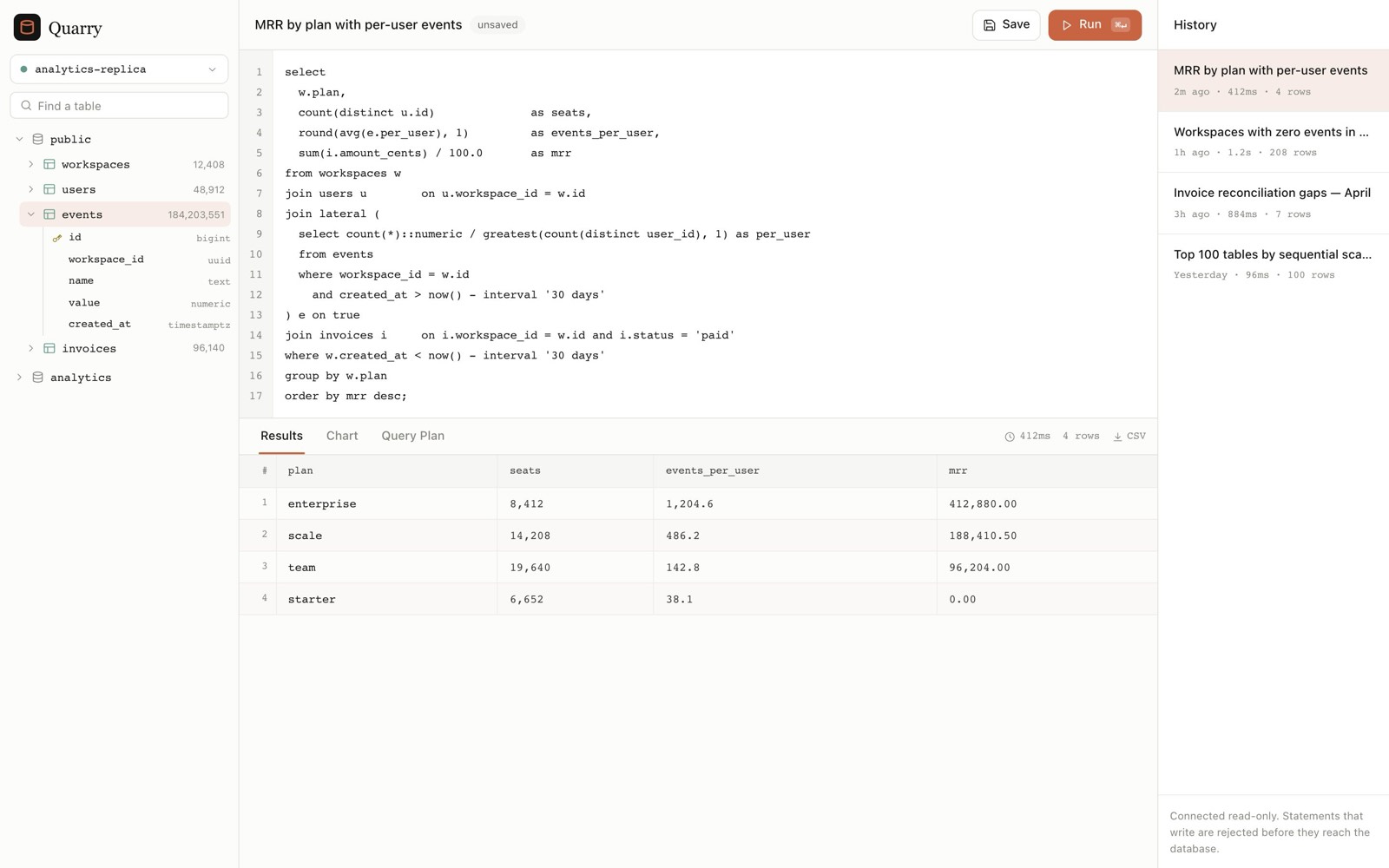Viewport: 1389px width, 868px height.
Task: Click the Quarry logo icon
Action: (27, 27)
